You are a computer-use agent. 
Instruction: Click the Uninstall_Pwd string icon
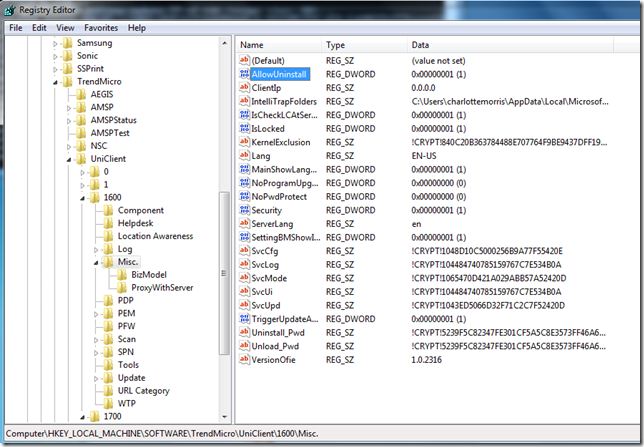pos(244,332)
